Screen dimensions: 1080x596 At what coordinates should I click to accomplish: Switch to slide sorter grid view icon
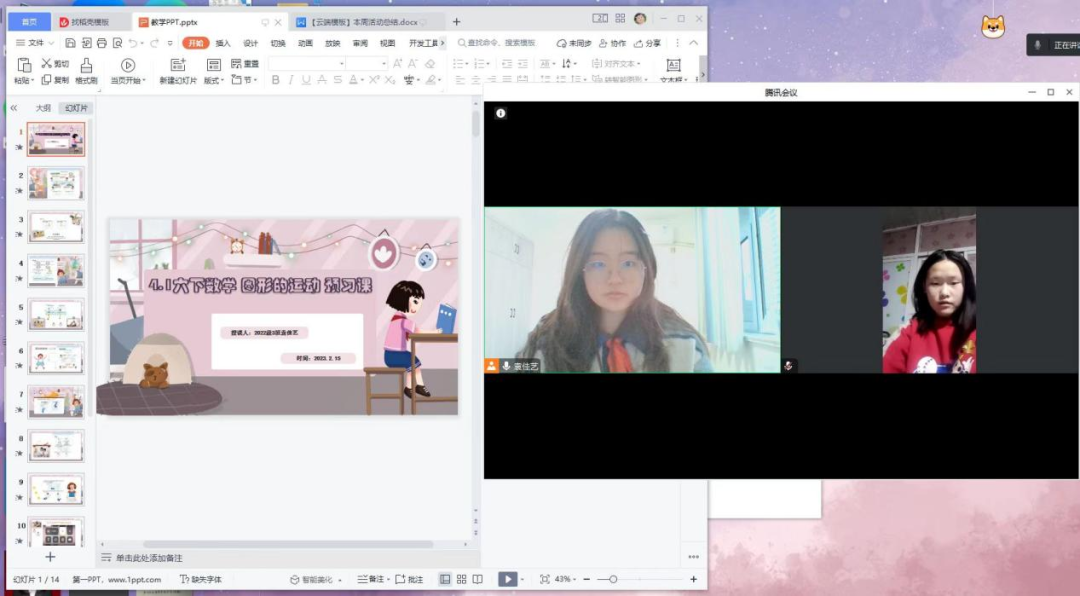[x=461, y=579]
